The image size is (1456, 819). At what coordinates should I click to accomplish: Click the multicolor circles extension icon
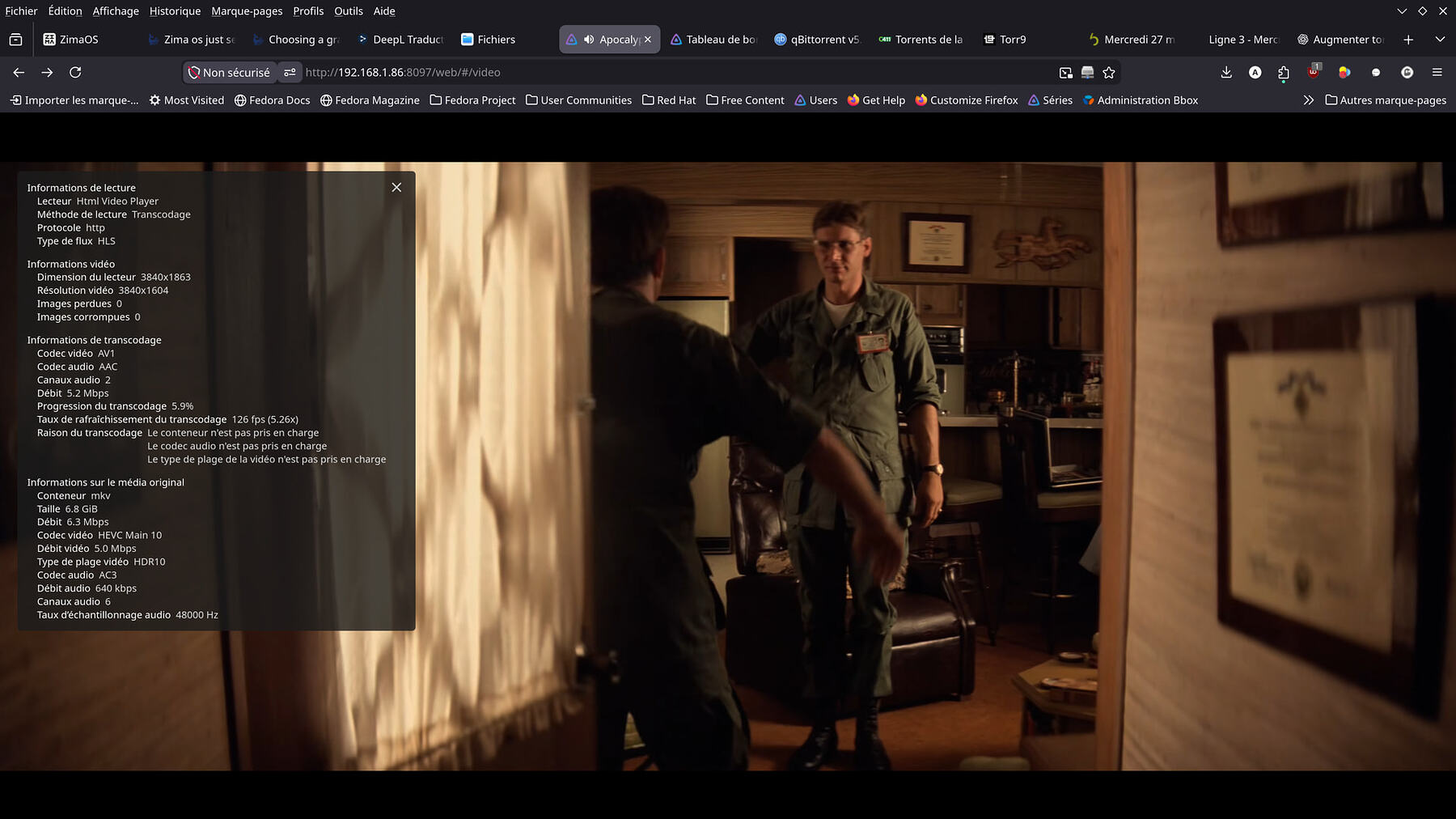[1344, 73]
